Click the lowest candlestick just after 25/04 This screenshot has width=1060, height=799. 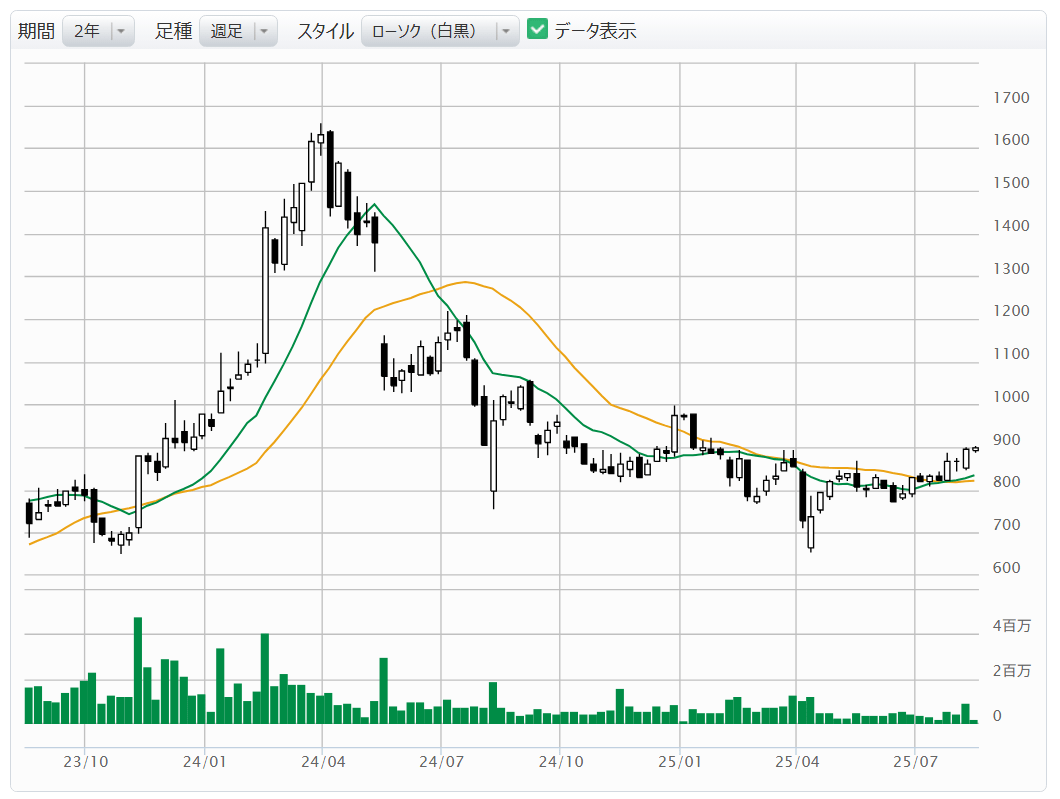pyautogui.click(x=811, y=531)
